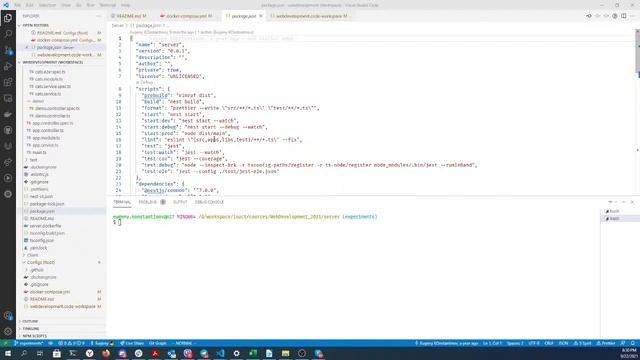Open the Source Control view
This screenshot has width=640, height=360.
click(8, 50)
